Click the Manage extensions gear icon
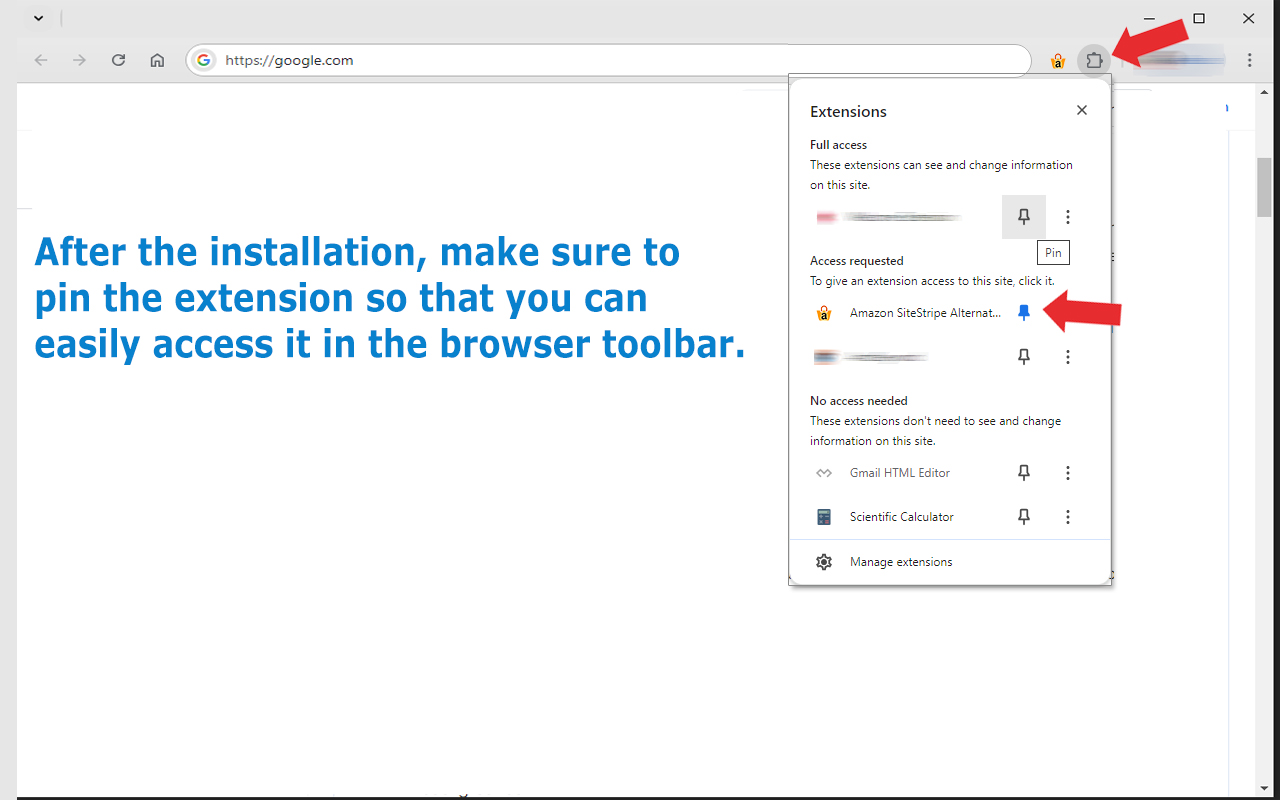This screenshot has height=800, width=1280. [x=824, y=561]
